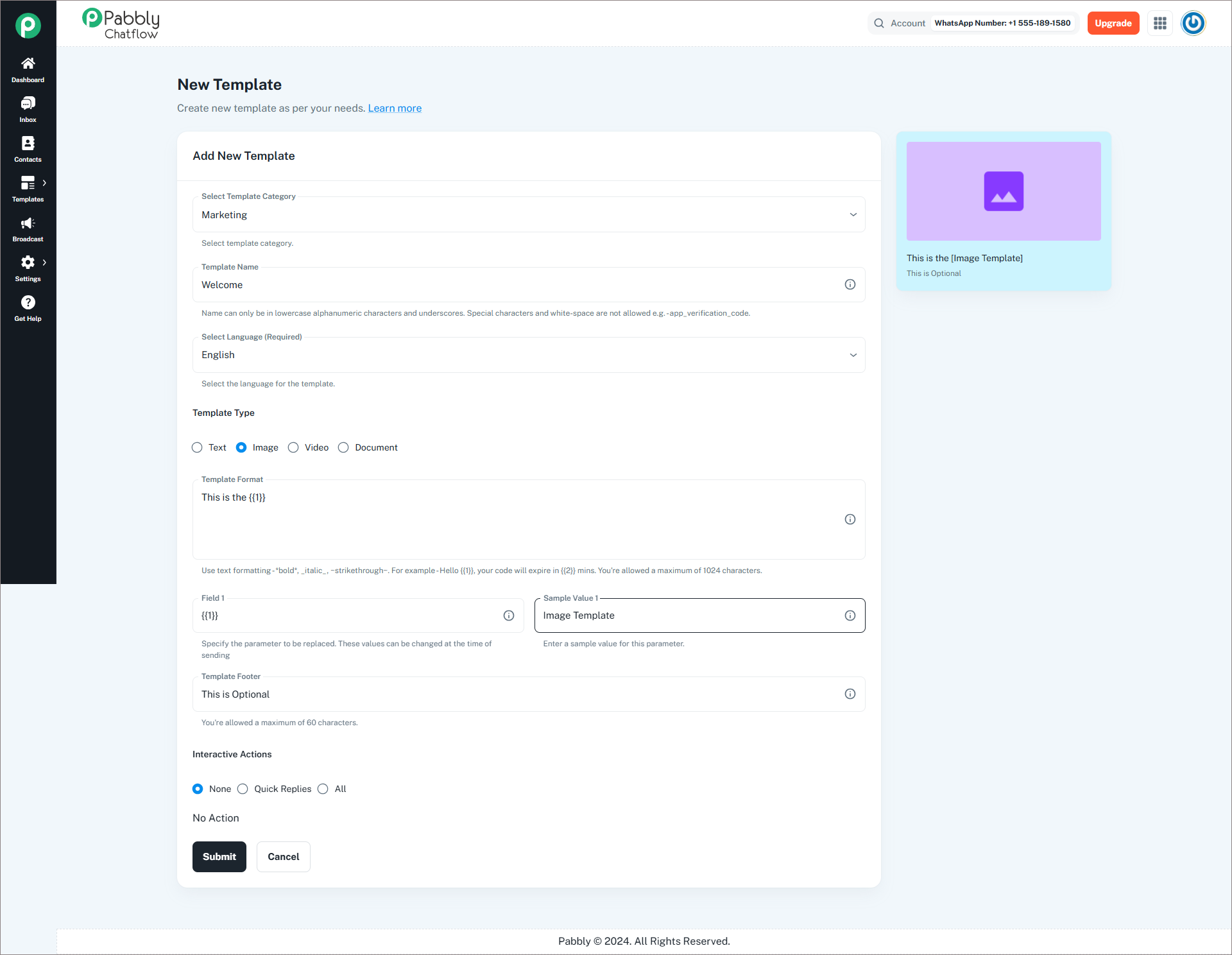Click the search magnifier icon in header
This screenshot has width=1232, height=955.
point(879,23)
